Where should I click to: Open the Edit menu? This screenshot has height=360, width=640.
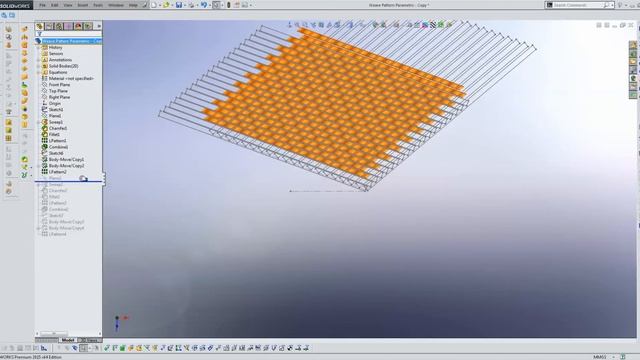[54, 5]
